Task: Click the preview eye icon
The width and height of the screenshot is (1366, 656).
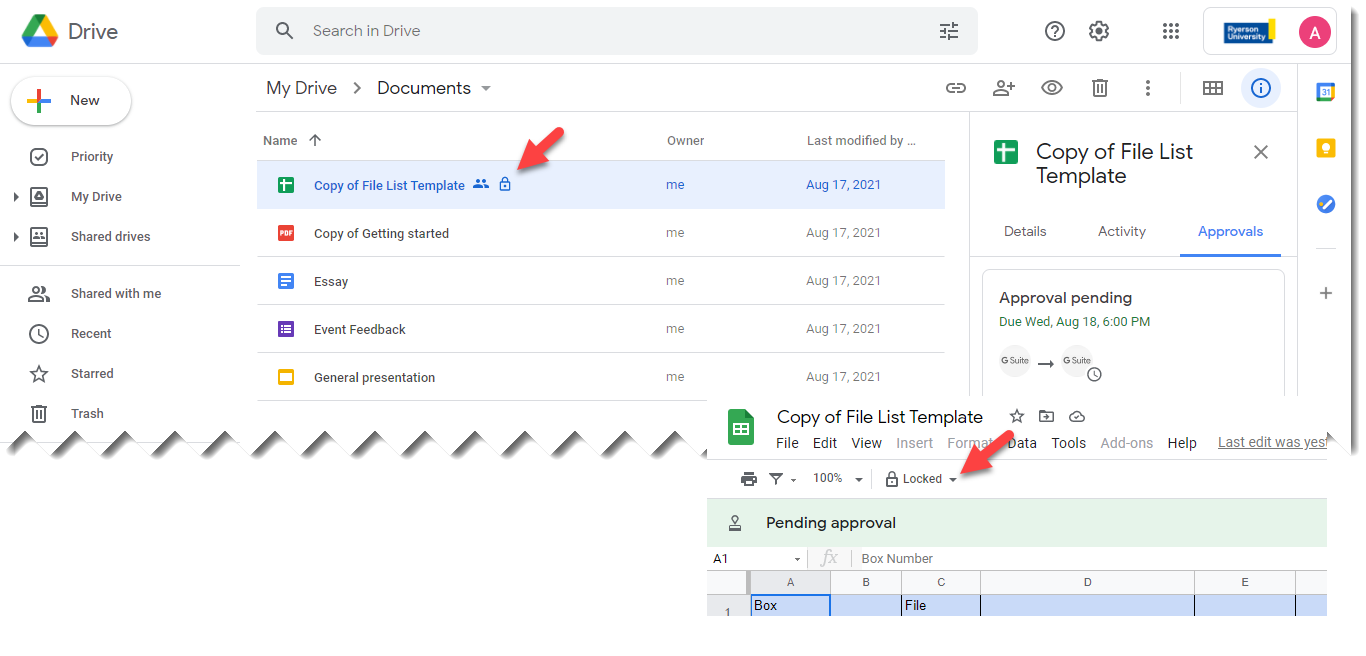Action: [1051, 88]
